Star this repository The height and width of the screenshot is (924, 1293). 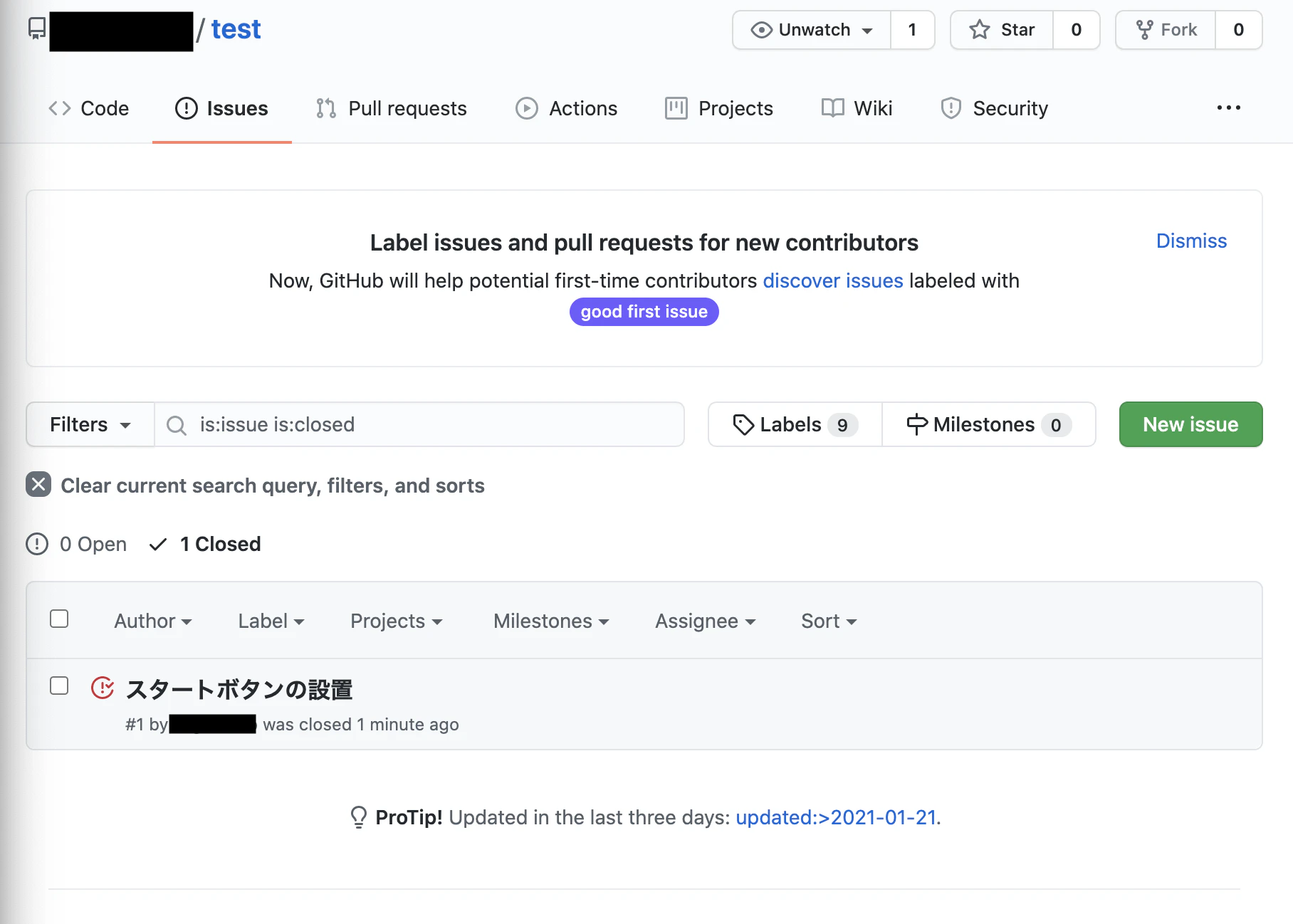click(1002, 30)
